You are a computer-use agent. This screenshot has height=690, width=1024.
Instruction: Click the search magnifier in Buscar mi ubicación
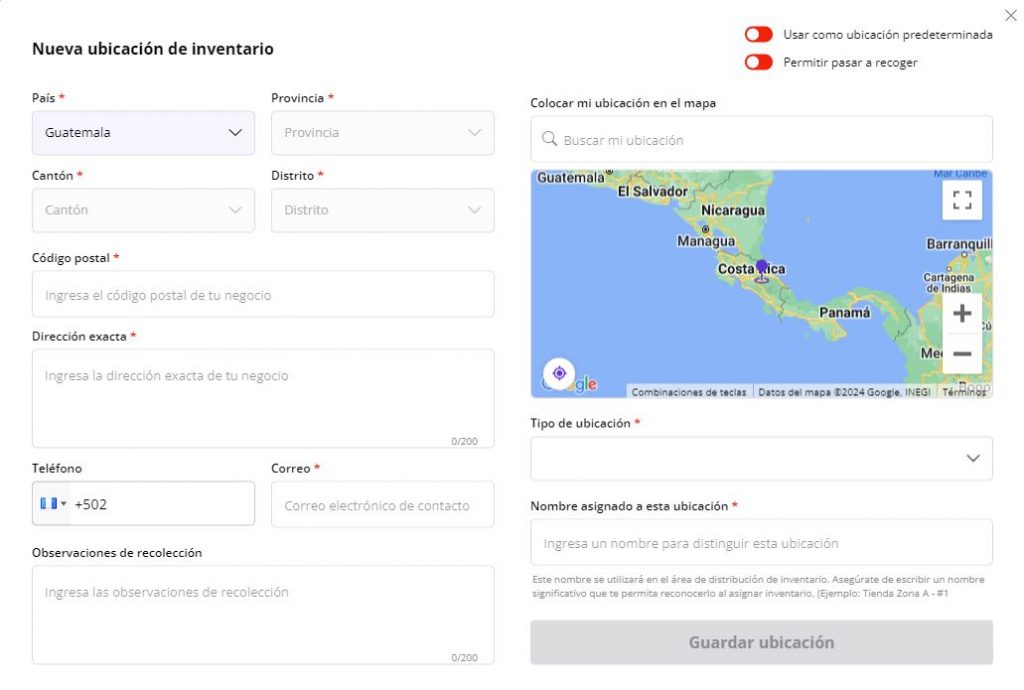coord(548,139)
